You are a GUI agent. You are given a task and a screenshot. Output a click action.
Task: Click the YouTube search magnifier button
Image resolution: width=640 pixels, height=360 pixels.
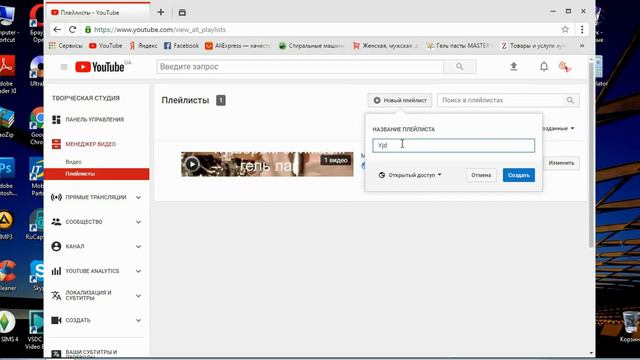460,67
